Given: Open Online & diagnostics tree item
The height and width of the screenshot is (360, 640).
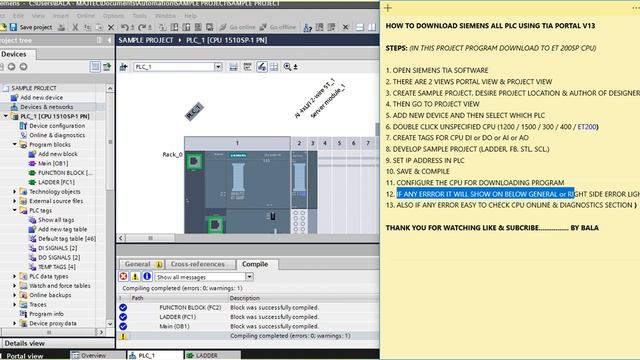Looking at the screenshot, I should point(57,135).
